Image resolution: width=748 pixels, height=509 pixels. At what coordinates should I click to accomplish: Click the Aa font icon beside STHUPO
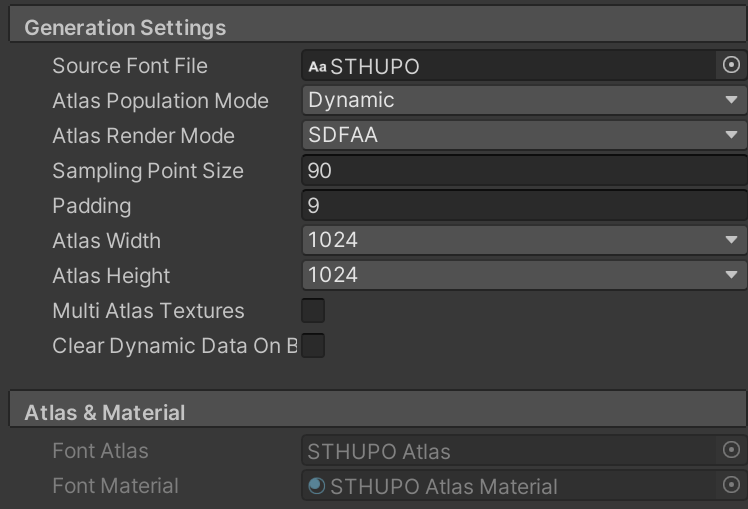(x=317, y=66)
